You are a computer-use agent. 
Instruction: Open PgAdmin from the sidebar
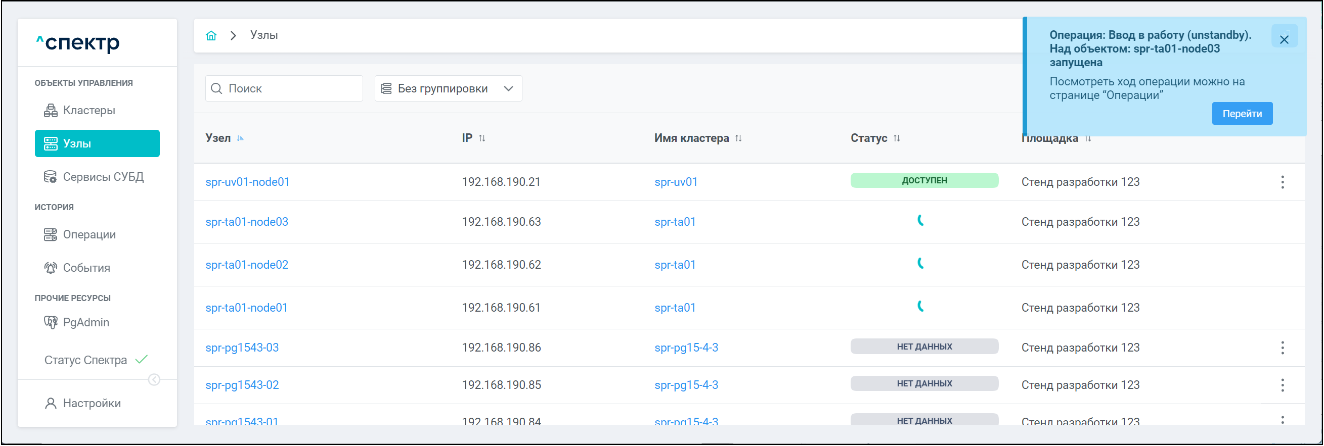click(x=85, y=322)
